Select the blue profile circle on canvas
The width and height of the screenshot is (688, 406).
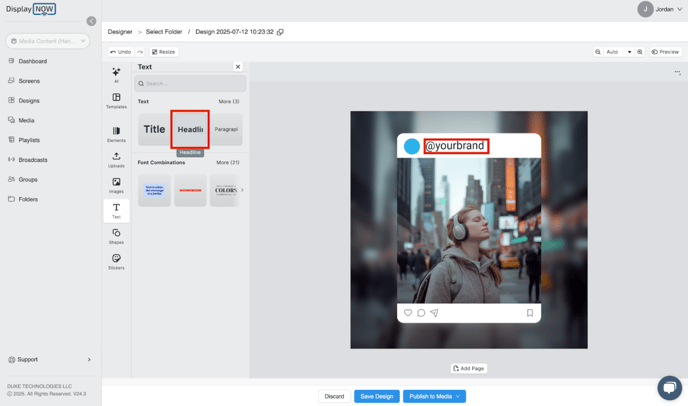tap(412, 146)
